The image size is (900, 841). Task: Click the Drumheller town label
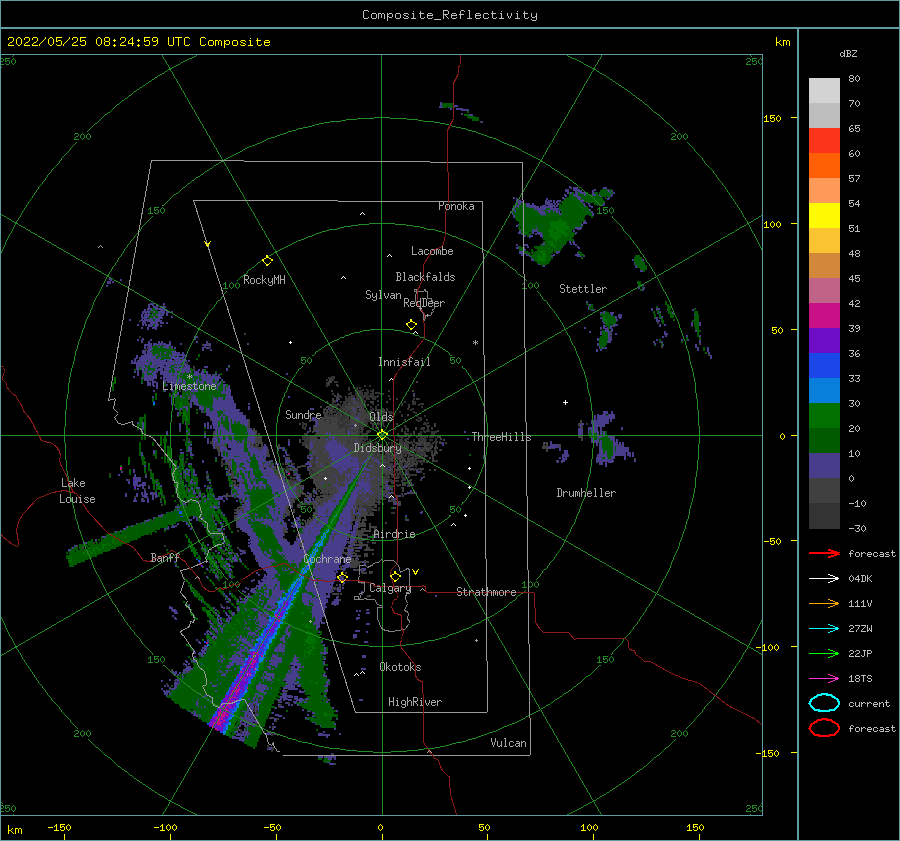coord(586,493)
